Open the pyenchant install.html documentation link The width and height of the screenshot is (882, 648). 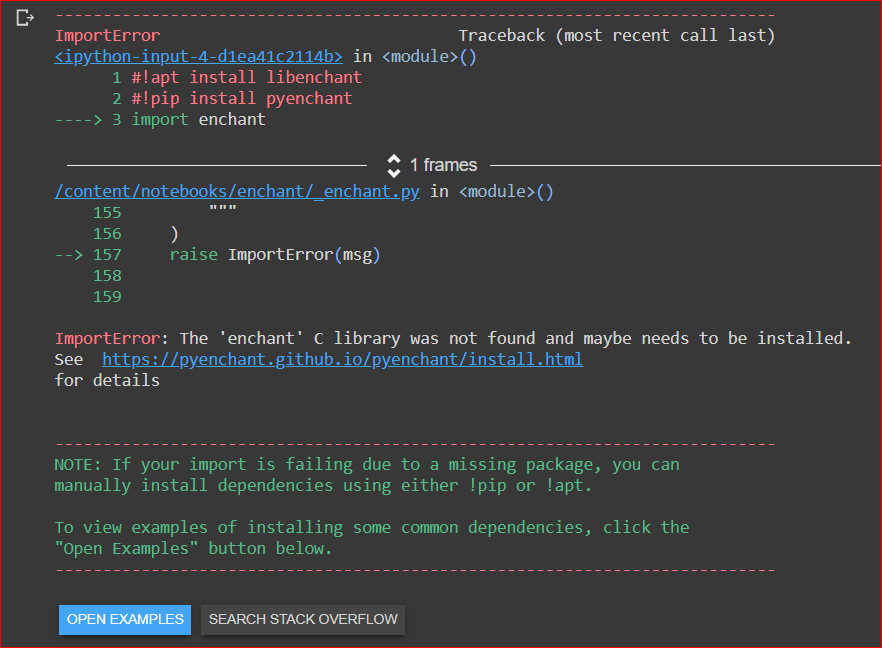pos(343,359)
